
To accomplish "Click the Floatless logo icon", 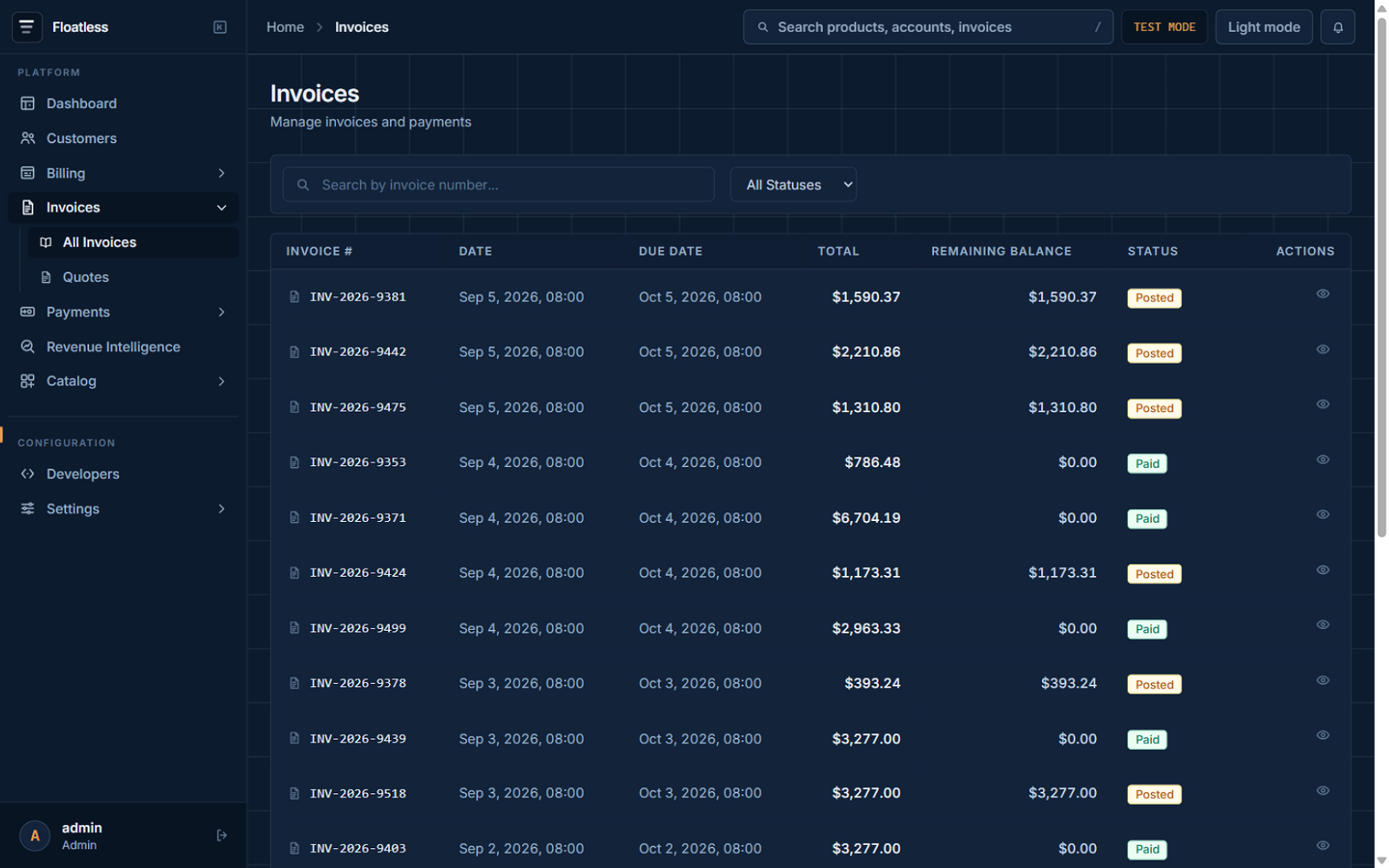I will (27, 27).
